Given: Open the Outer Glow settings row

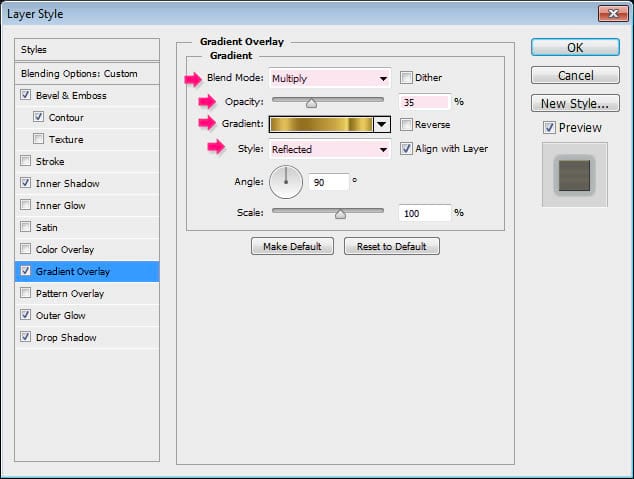Looking at the screenshot, I should point(87,315).
